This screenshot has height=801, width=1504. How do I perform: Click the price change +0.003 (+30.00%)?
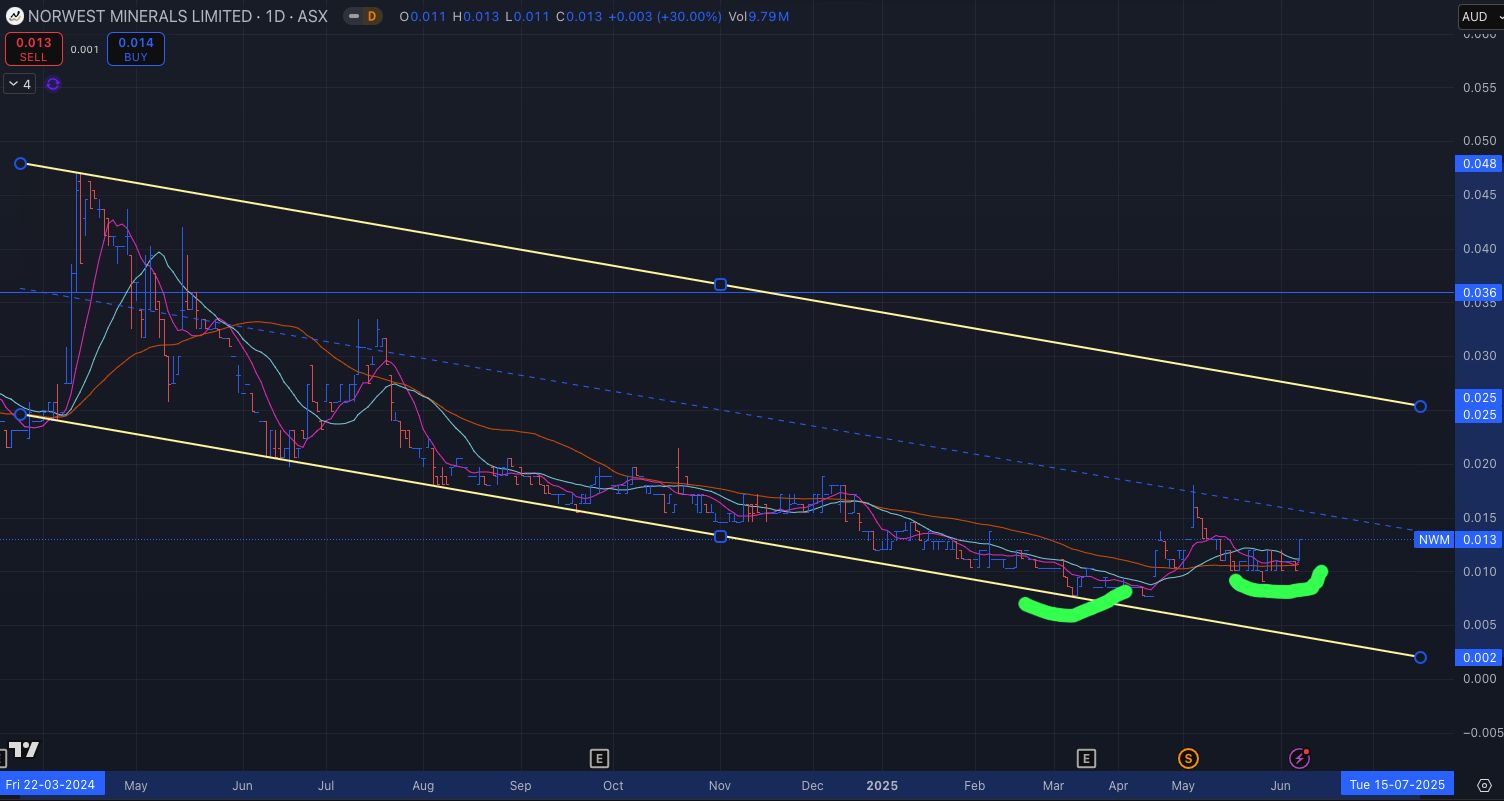tap(664, 16)
